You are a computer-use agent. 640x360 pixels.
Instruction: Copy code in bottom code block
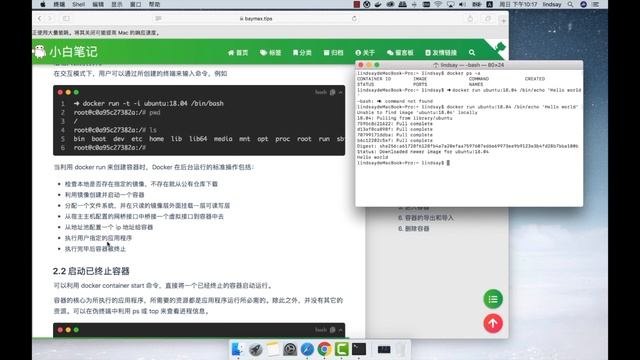pyautogui.click(x=332, y=330)
